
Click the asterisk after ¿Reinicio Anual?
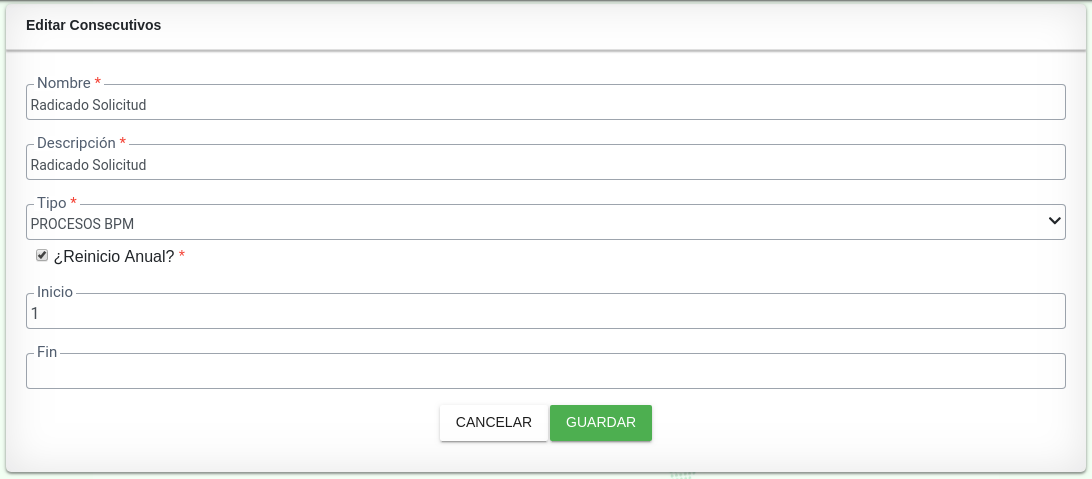point(182,257)
